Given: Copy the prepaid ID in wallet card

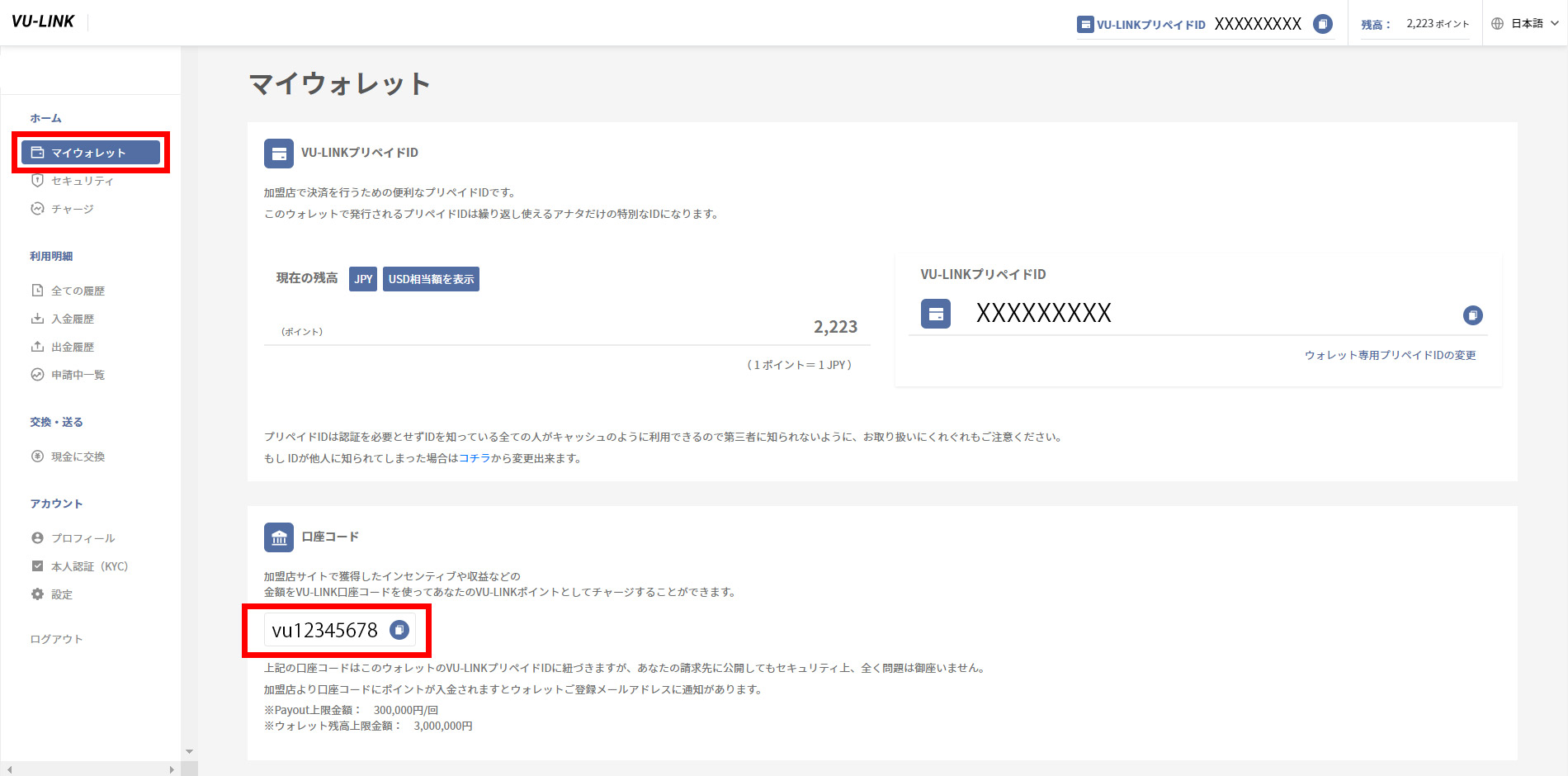Looking at the screenshot, I should [1473, 315].
